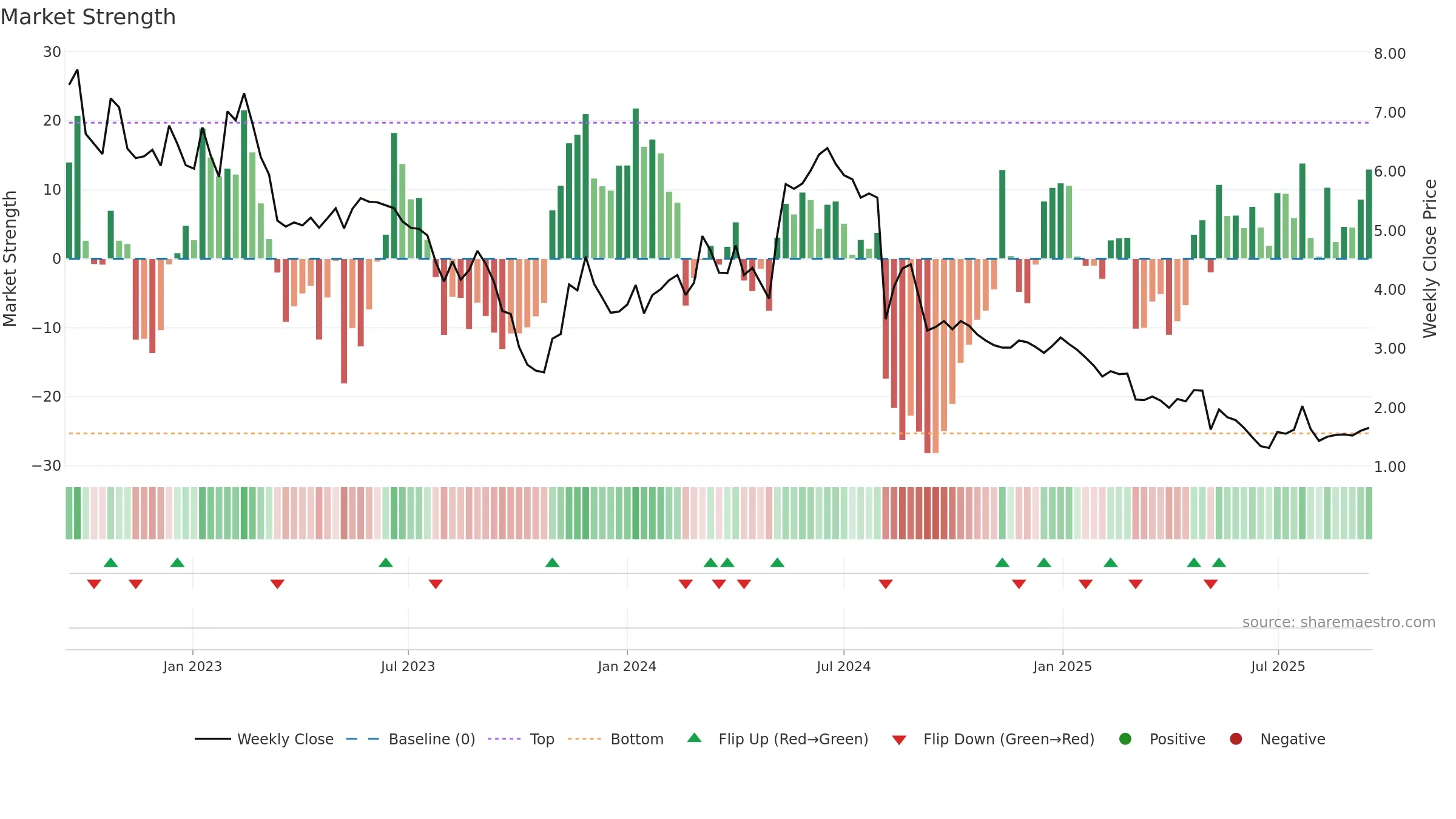Click the 5.00 right-axis tick label
This screenshot has width=1456, height=819.
(1390, 231)
